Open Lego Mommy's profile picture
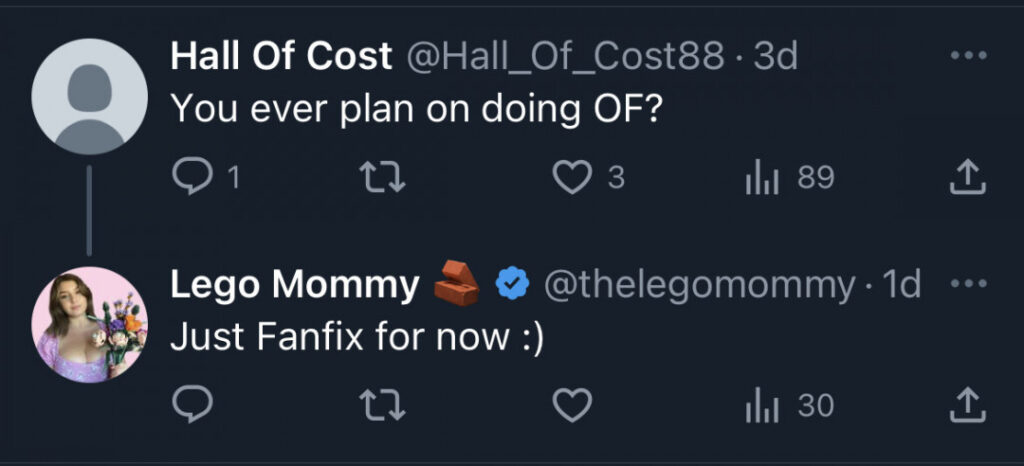1024x466 pixels. point(90,324)
